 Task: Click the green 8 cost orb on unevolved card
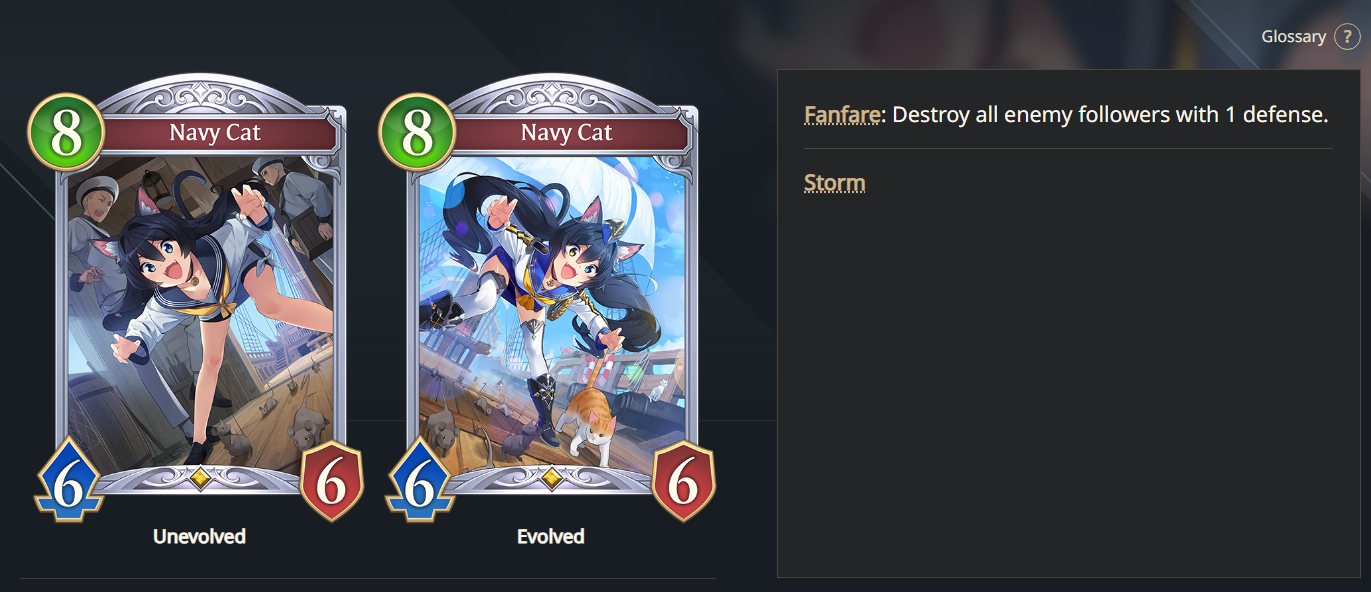[67, 131]
